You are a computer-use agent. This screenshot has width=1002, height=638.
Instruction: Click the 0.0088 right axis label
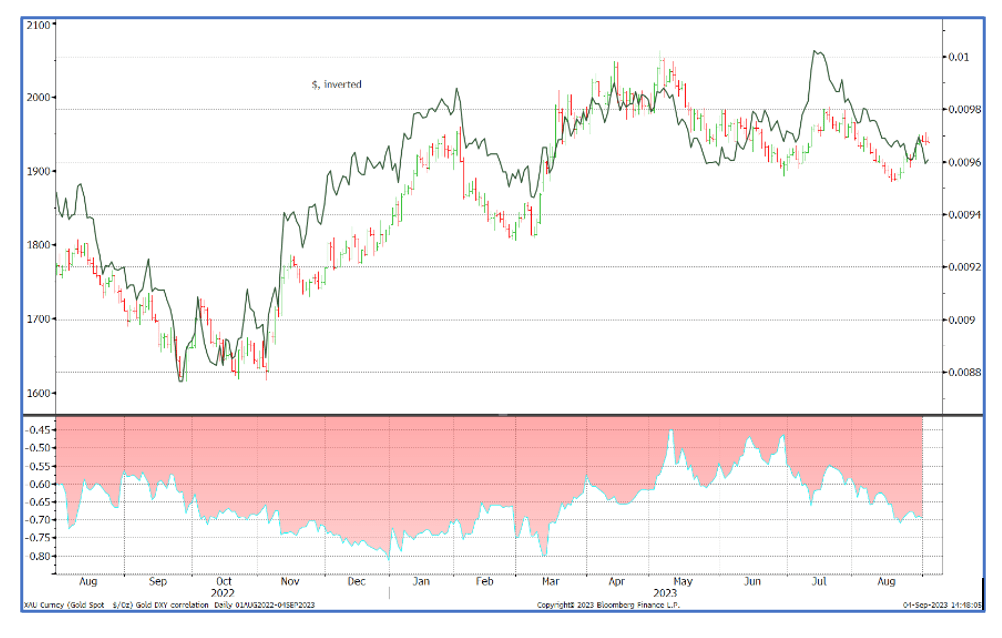pyautogui.click(x=964, y=372)
